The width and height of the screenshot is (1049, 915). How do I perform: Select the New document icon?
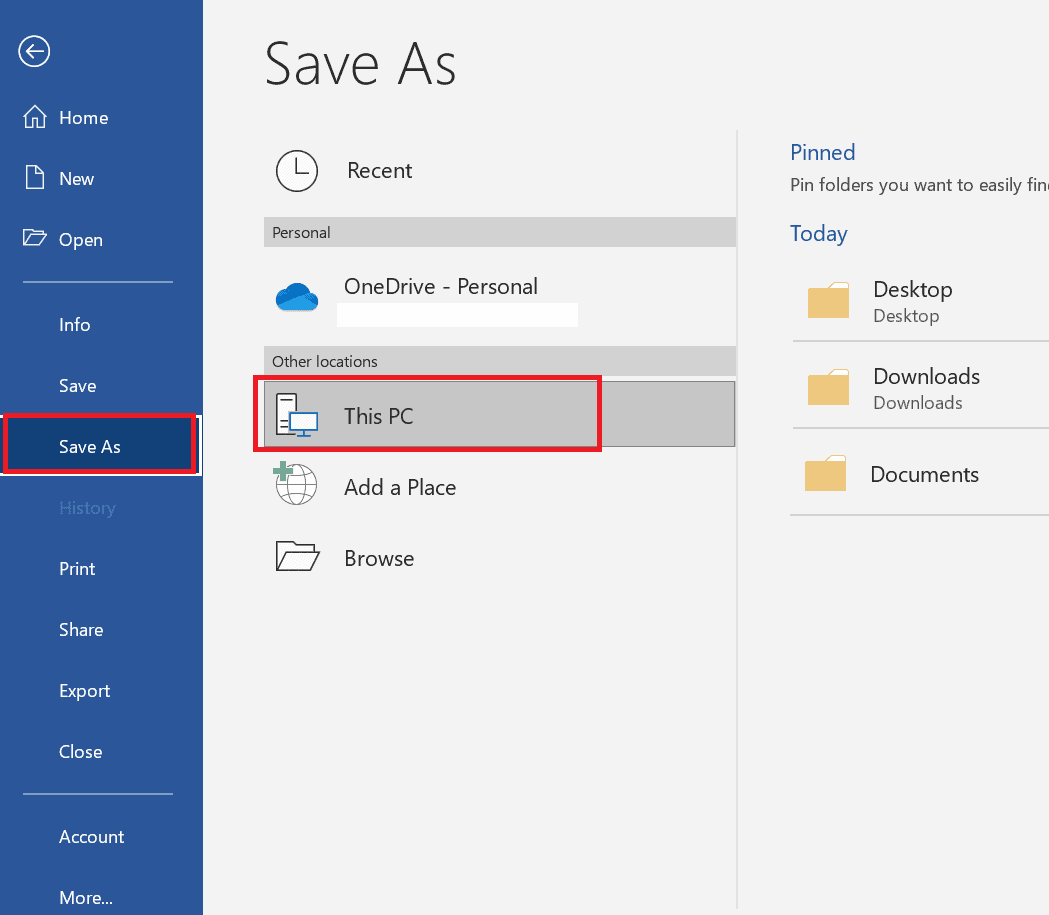33,178
